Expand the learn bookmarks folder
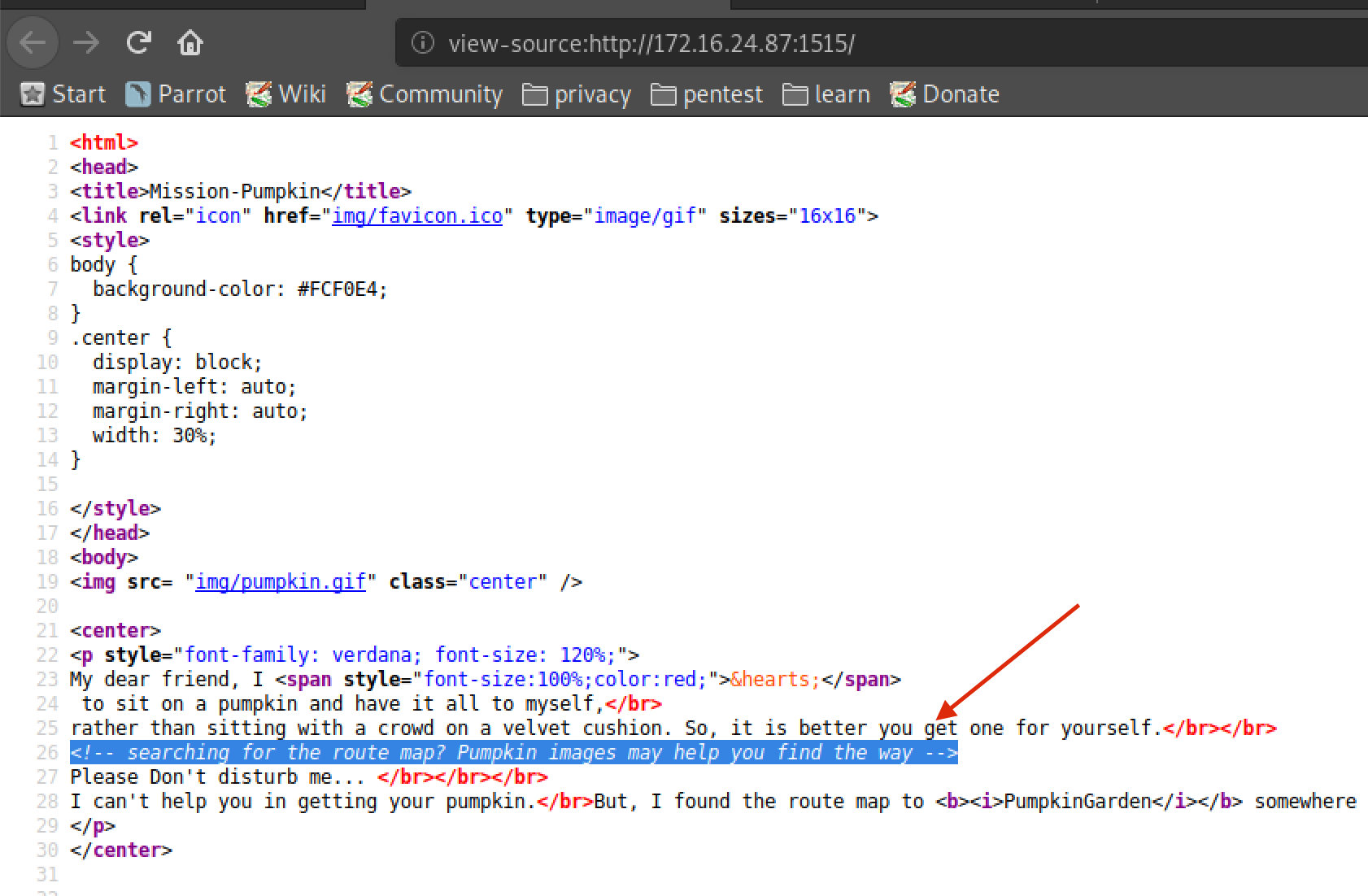1368x896 pixels. [x=826, y=94]
